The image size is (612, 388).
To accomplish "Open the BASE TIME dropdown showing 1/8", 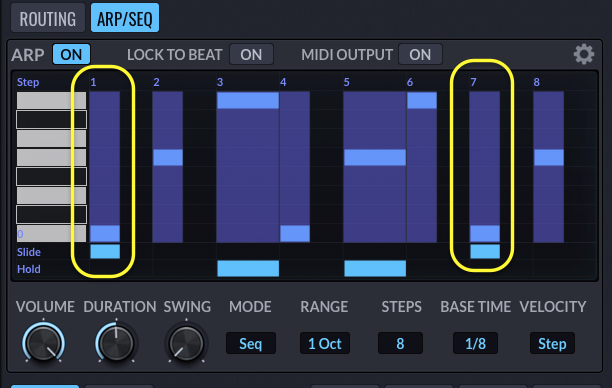I will pyautogui.click(x=475, y=344).
